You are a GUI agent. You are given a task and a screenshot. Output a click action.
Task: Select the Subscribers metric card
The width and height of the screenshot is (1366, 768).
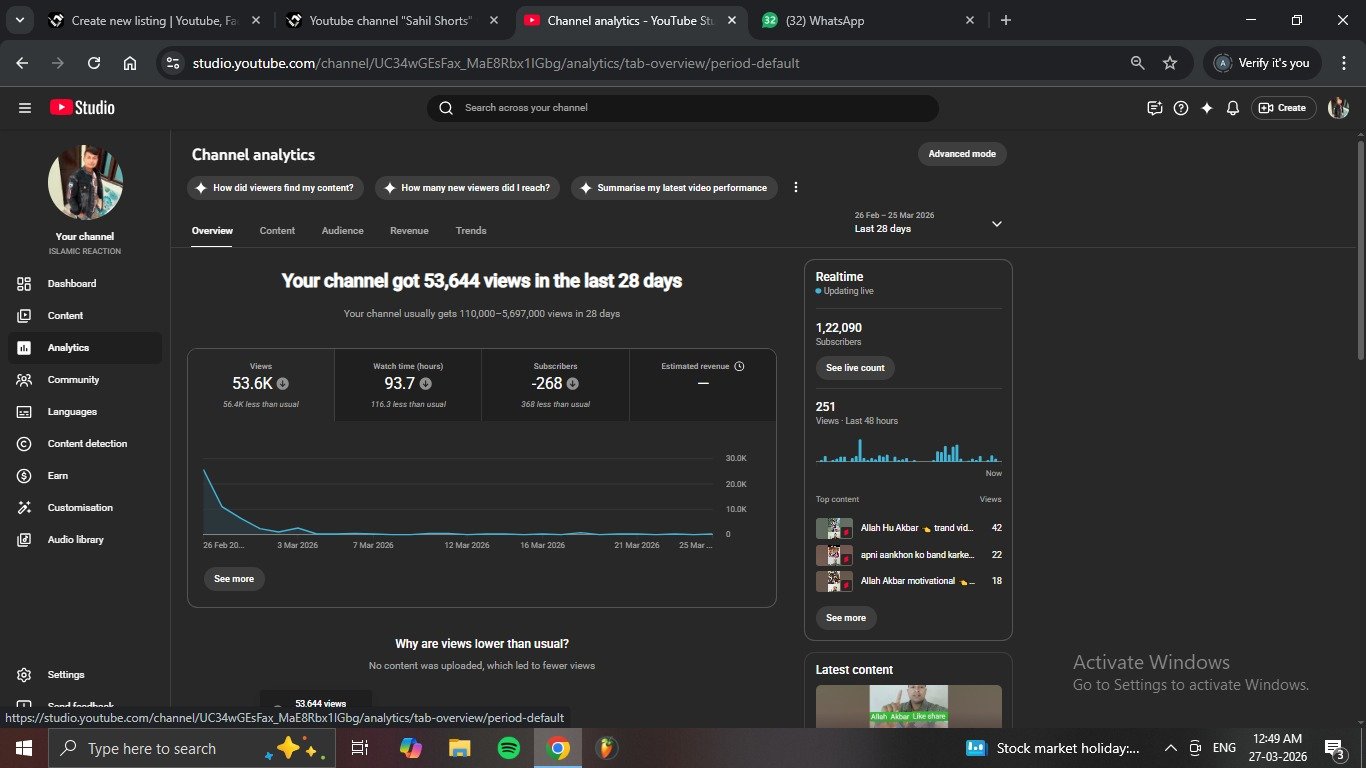[555, 384]
